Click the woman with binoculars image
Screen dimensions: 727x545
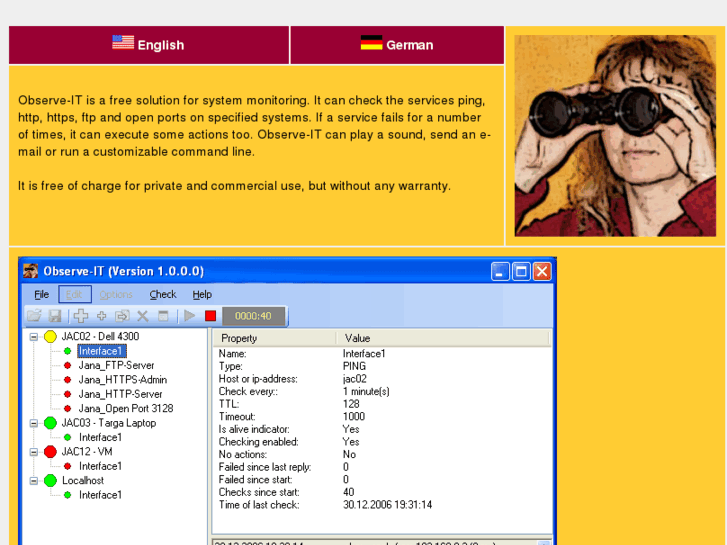[615, 136]
